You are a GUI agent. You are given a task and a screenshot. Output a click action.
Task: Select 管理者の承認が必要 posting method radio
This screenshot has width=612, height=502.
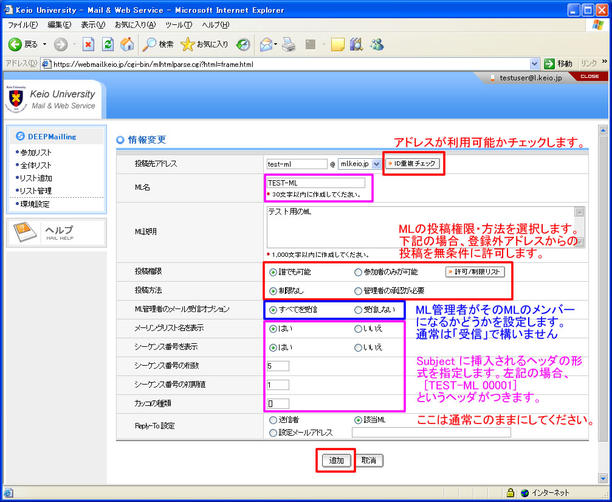tap(360, 290)
